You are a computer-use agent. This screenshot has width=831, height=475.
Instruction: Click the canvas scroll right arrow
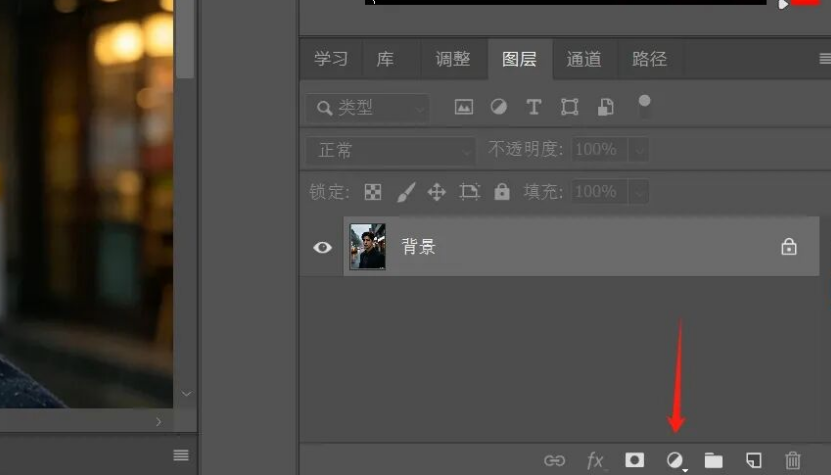(x=159, y=421)
